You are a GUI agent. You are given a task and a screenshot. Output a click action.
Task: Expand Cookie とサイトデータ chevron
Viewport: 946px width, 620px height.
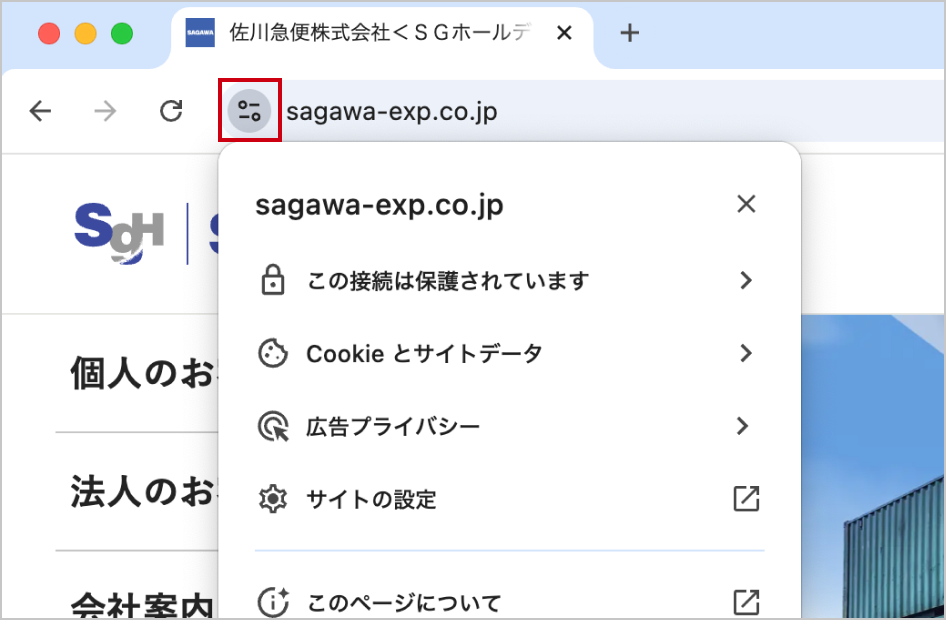[746, 353]
